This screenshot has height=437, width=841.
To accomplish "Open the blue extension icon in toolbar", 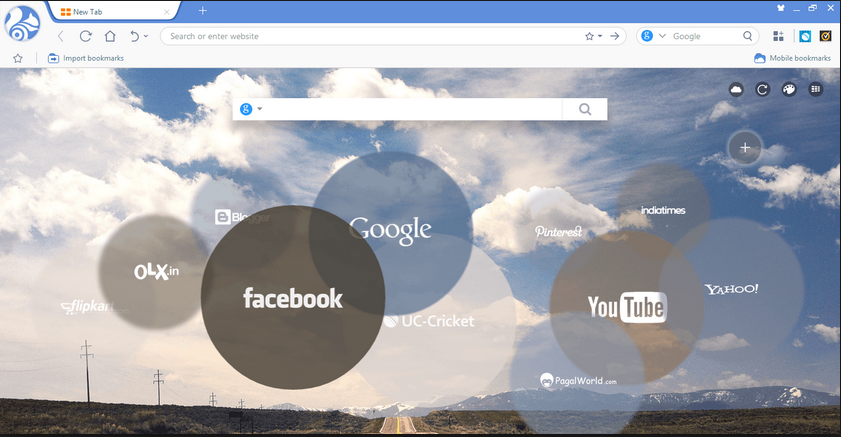I will click(x=805, y=36).
